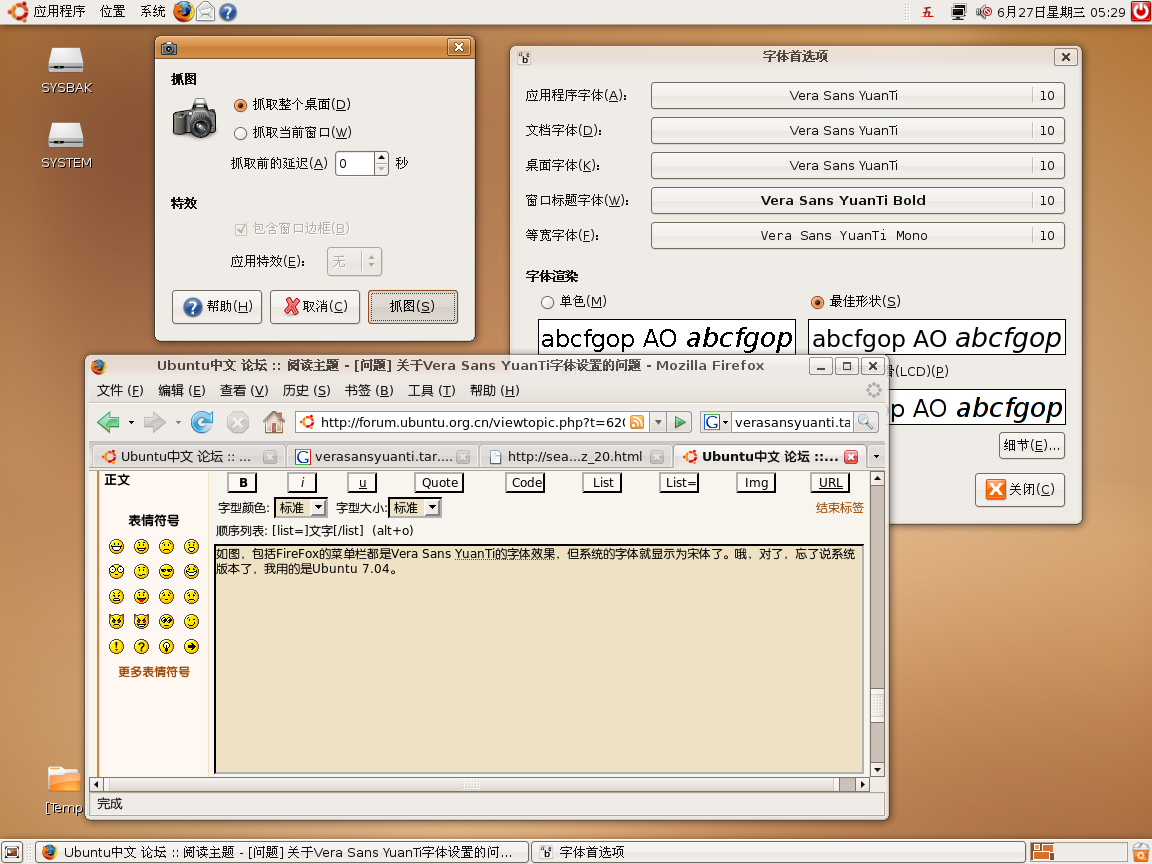Click the URL BBCode button

click(x=830, y=483)
